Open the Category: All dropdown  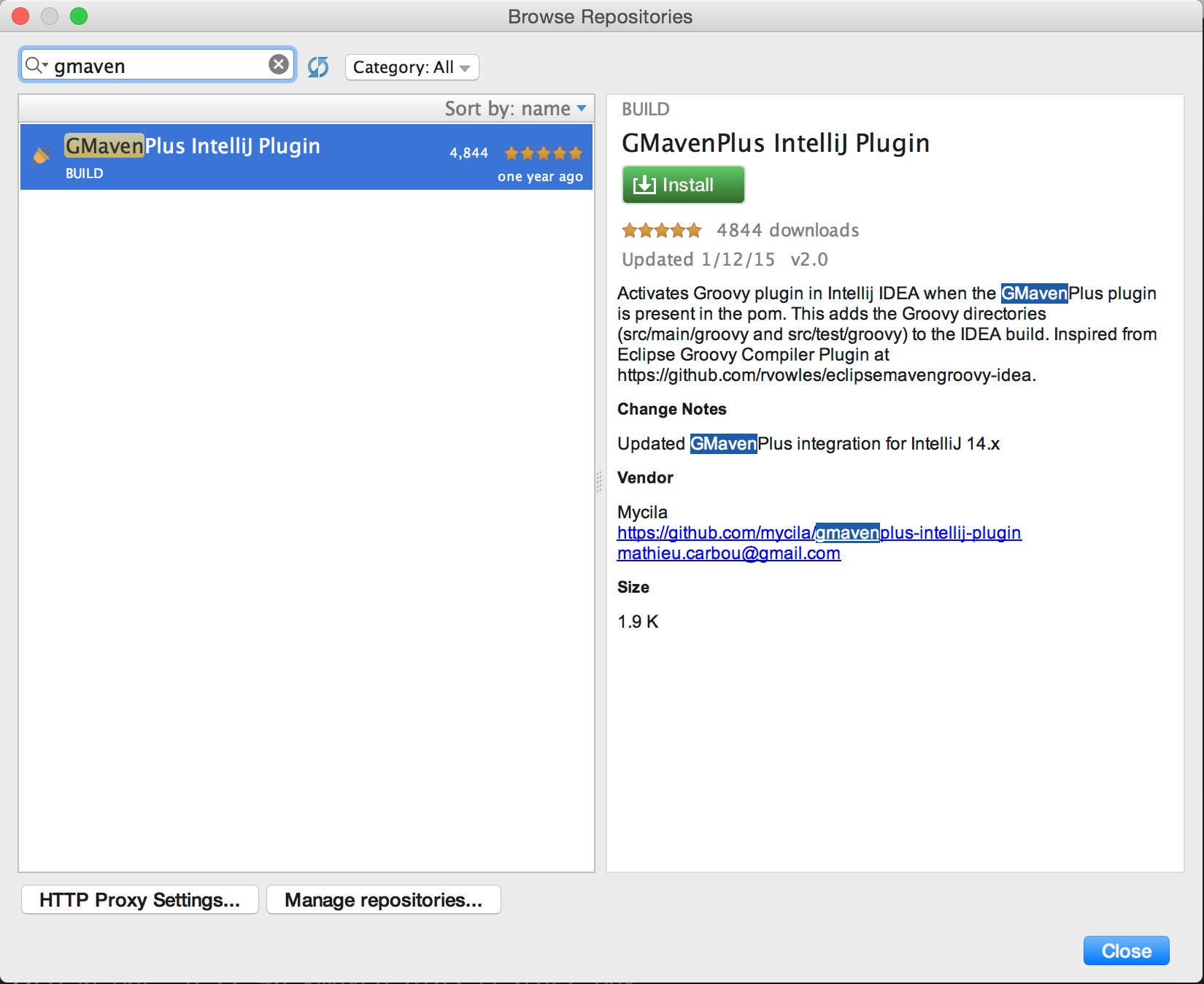(x=412, y=67)
